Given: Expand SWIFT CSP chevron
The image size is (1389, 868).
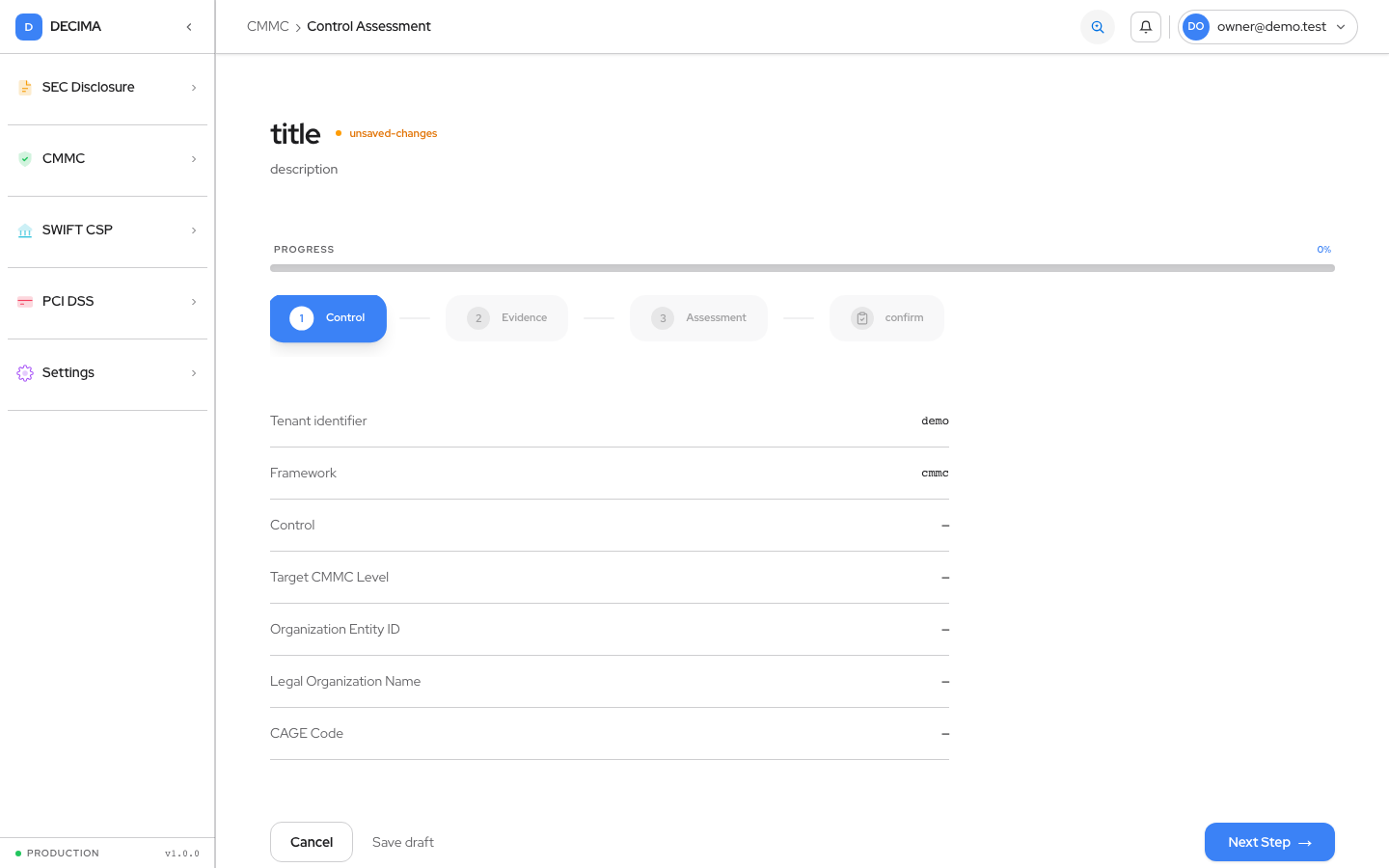Looking at the screenshot, I should (194, 231).
